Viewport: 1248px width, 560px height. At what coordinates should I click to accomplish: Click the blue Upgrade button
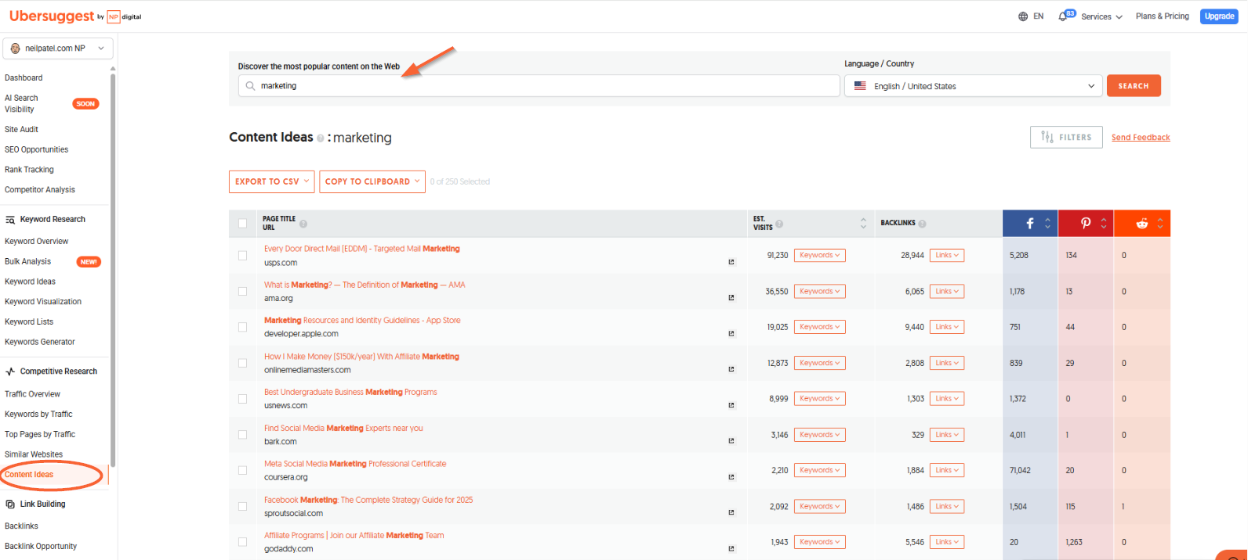[1219, 16]
